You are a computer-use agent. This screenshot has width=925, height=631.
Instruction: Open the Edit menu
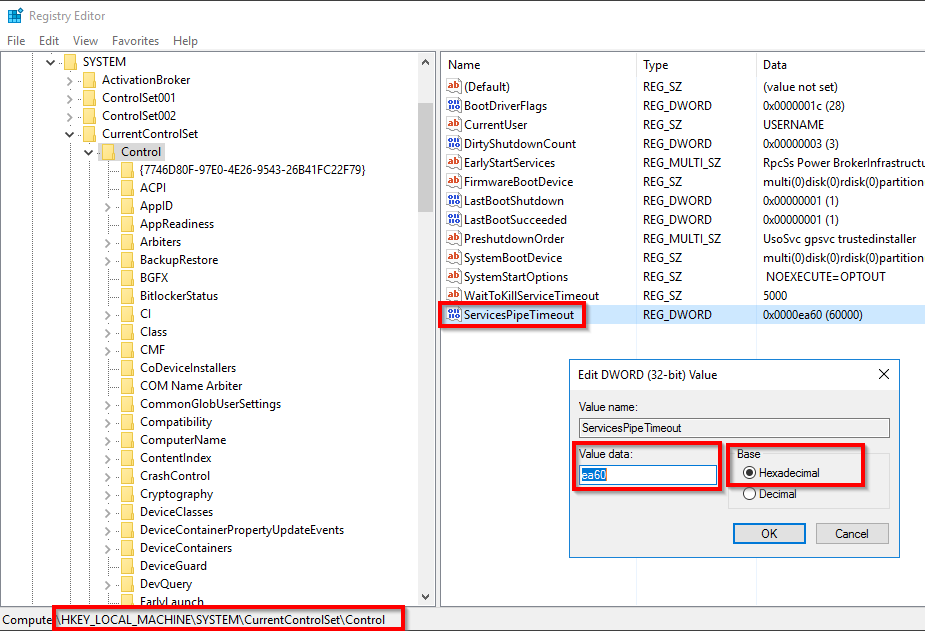[49, 41]
